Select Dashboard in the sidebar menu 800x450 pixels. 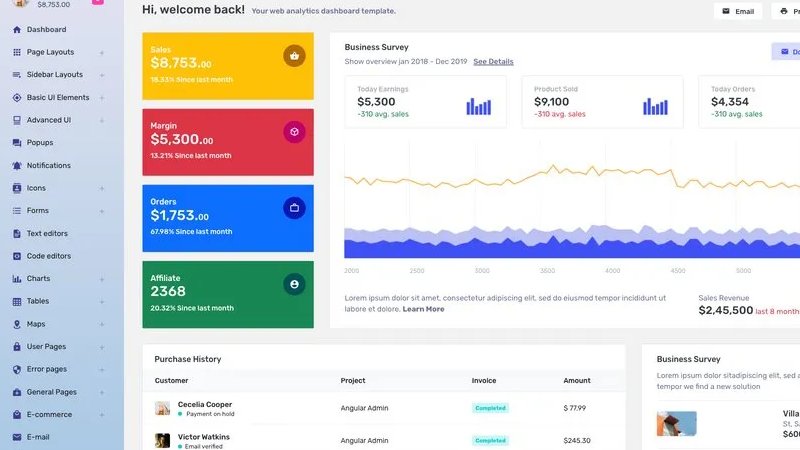[x=46, y=30]
